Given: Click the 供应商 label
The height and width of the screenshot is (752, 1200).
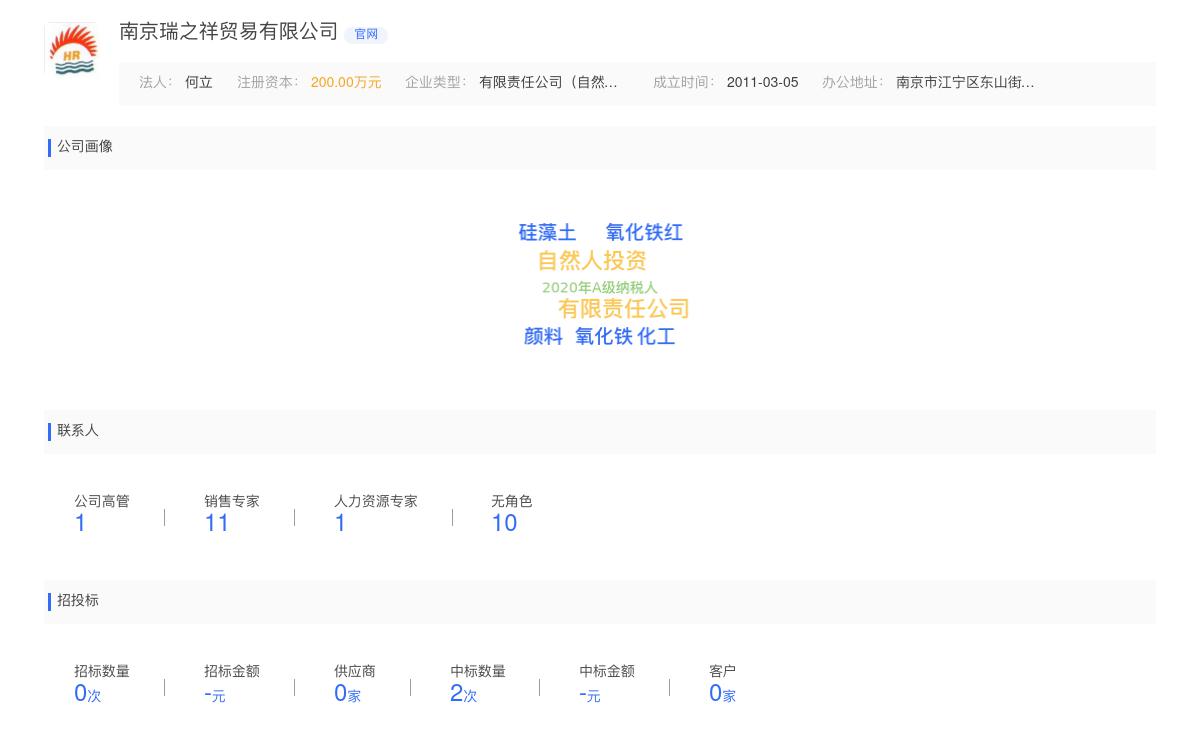Looking at the screenshot, I should pyautogui.click(x=355, y=672).
